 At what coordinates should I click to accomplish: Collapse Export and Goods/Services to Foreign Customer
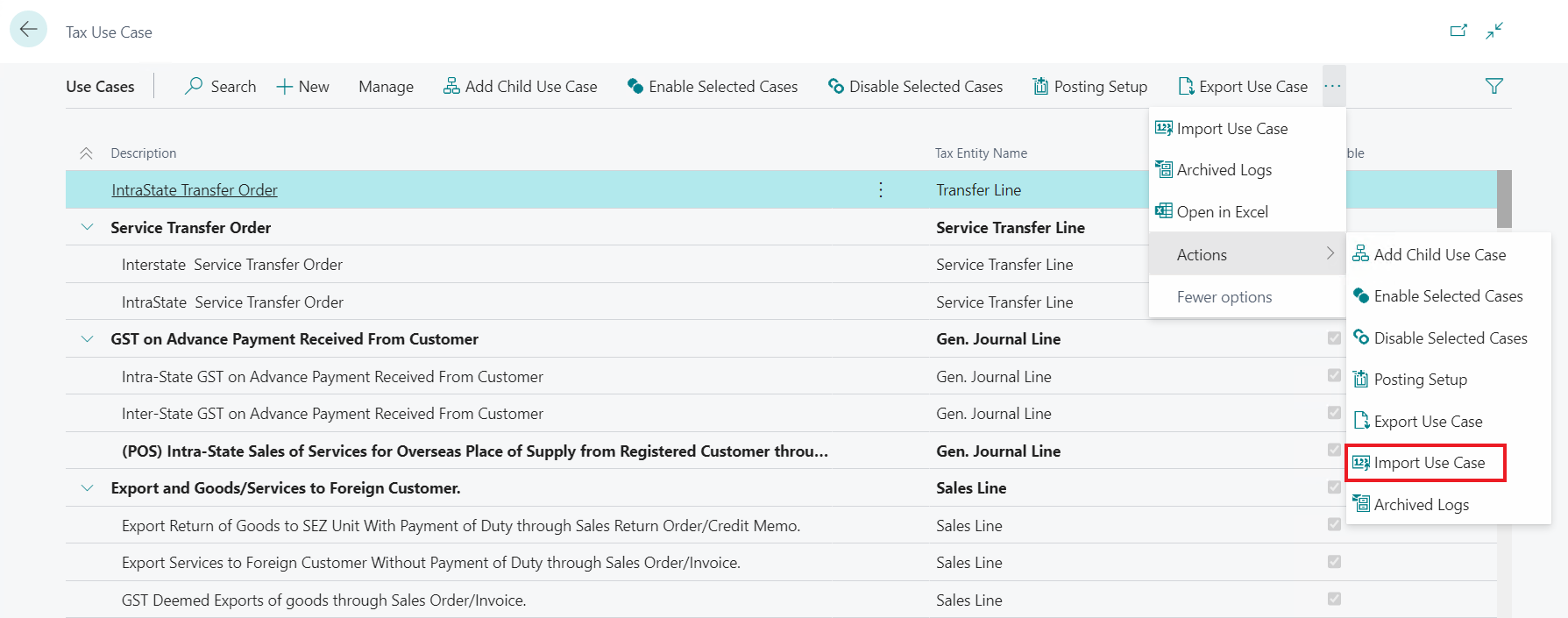87,488
